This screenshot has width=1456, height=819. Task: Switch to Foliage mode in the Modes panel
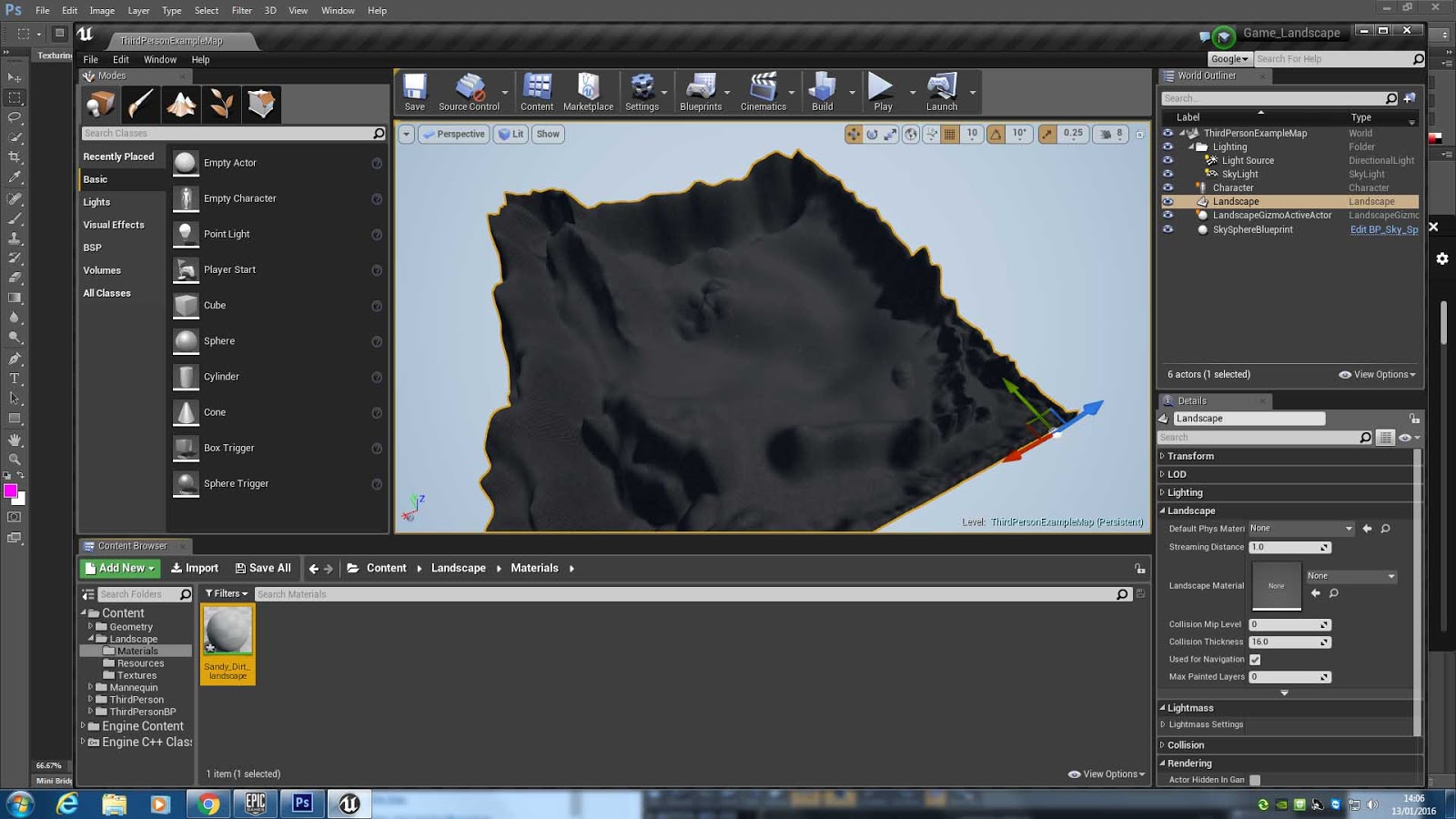(x=221, y=104)
